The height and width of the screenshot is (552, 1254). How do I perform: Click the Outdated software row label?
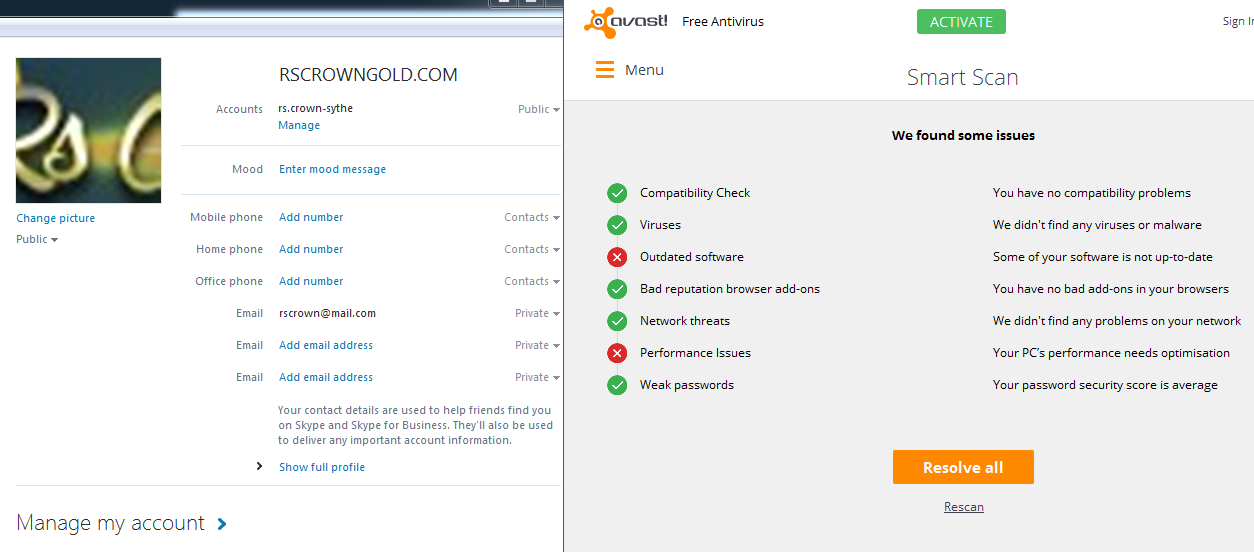pos(692,257)
